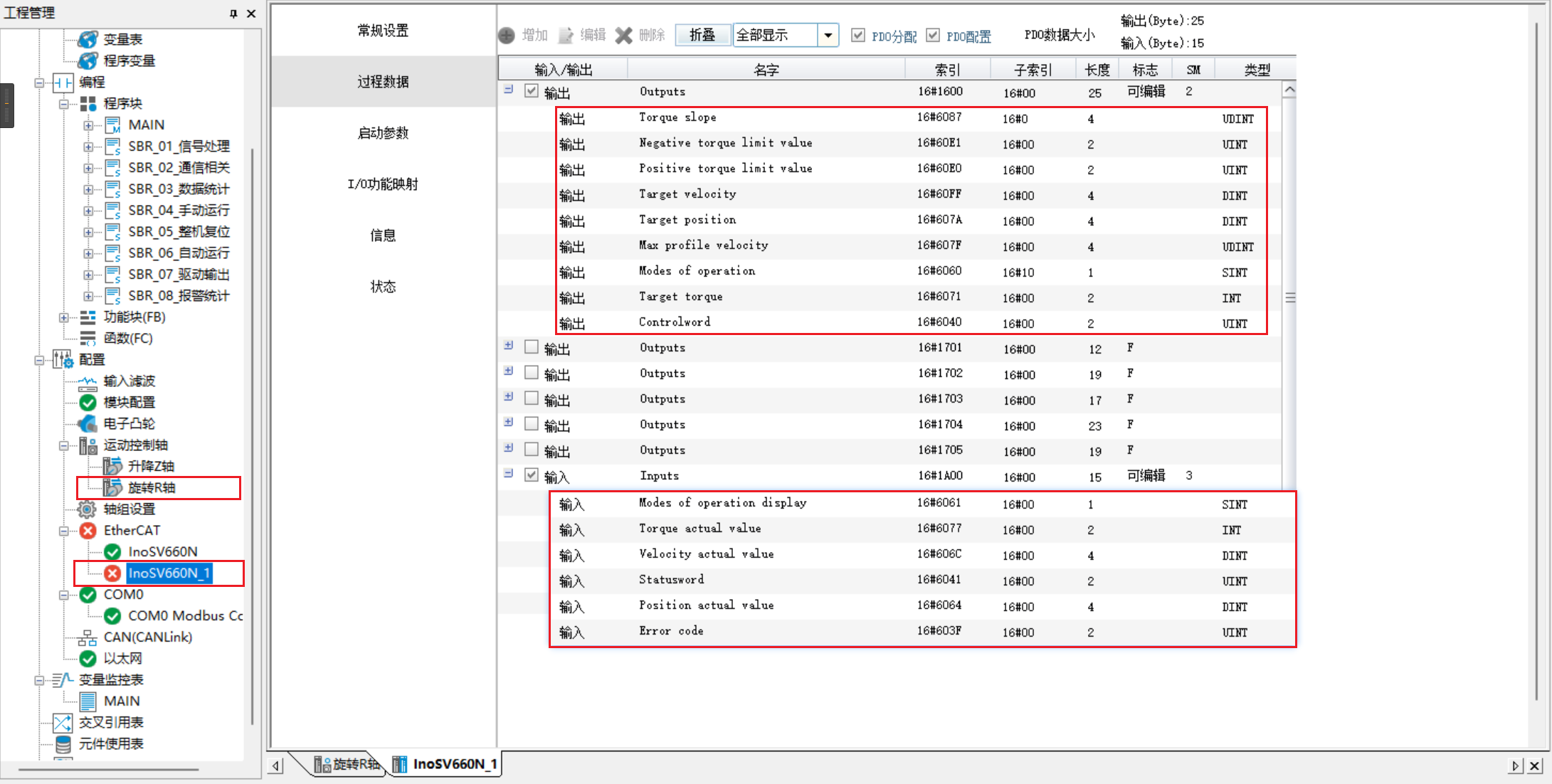
Task: Open the 变量表 globe icon item
Action: pos(88,39)
